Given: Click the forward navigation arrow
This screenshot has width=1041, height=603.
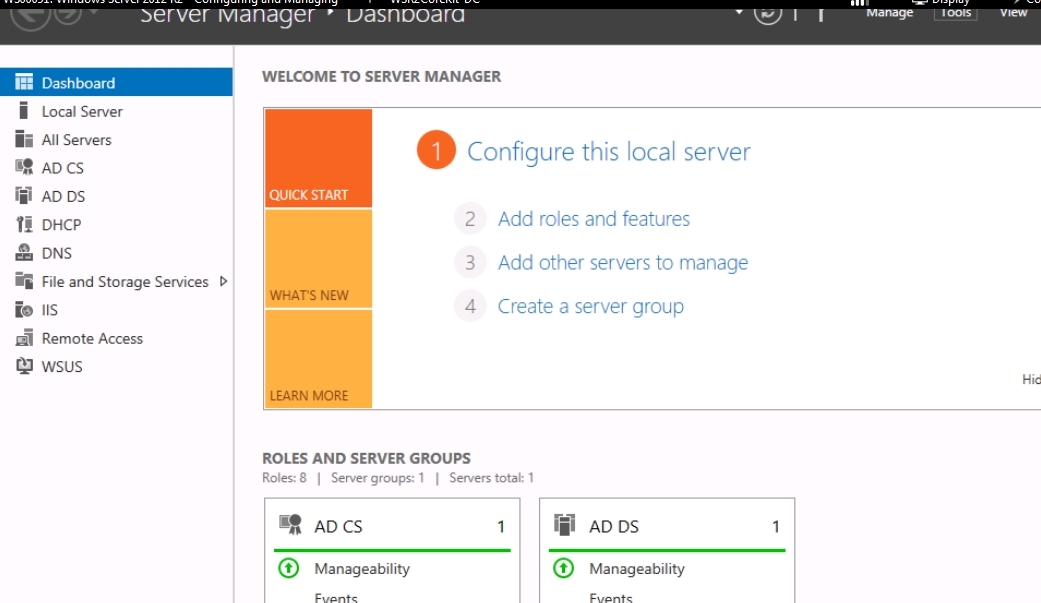Looking at the screenshot, I should (67, 13).
